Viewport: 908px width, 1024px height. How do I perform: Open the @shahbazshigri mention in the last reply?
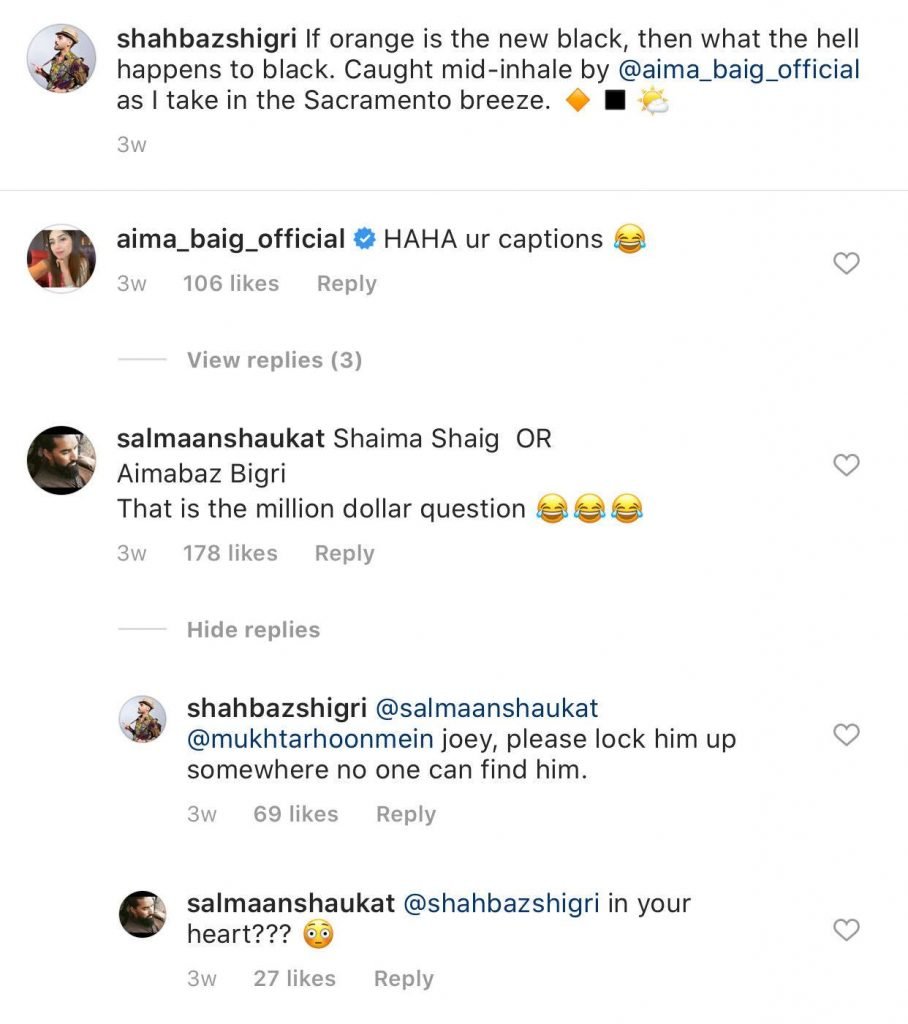tap(500, 904)
